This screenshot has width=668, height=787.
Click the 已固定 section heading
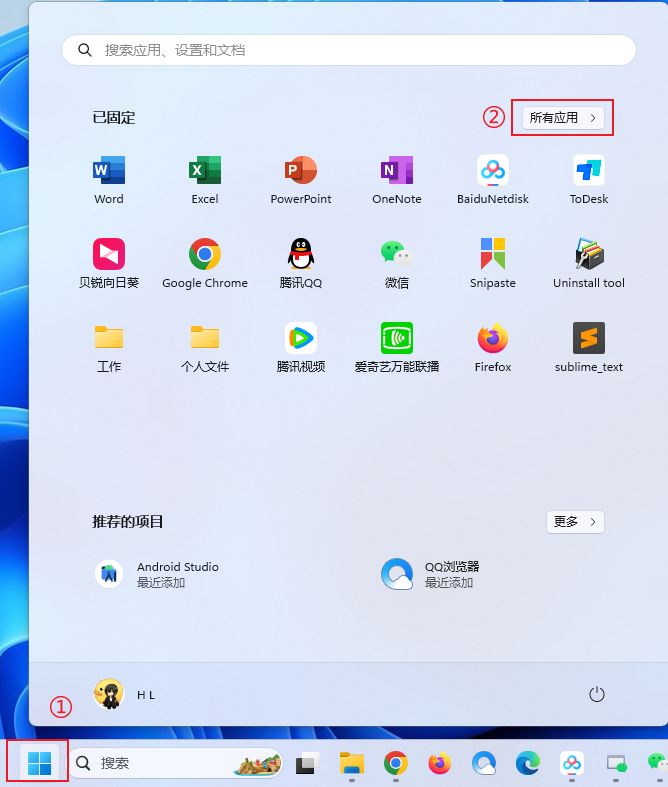[x=114, y=118]
